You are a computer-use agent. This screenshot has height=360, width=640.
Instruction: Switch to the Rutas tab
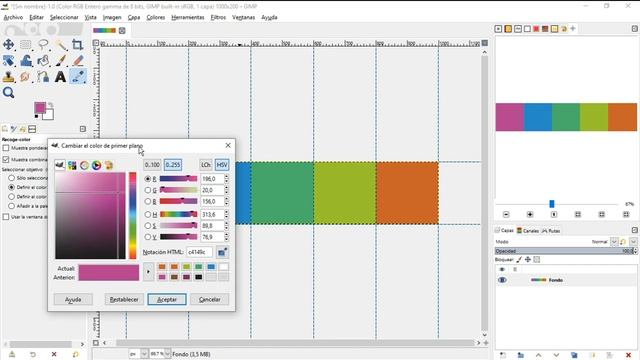tap(551, 231)
